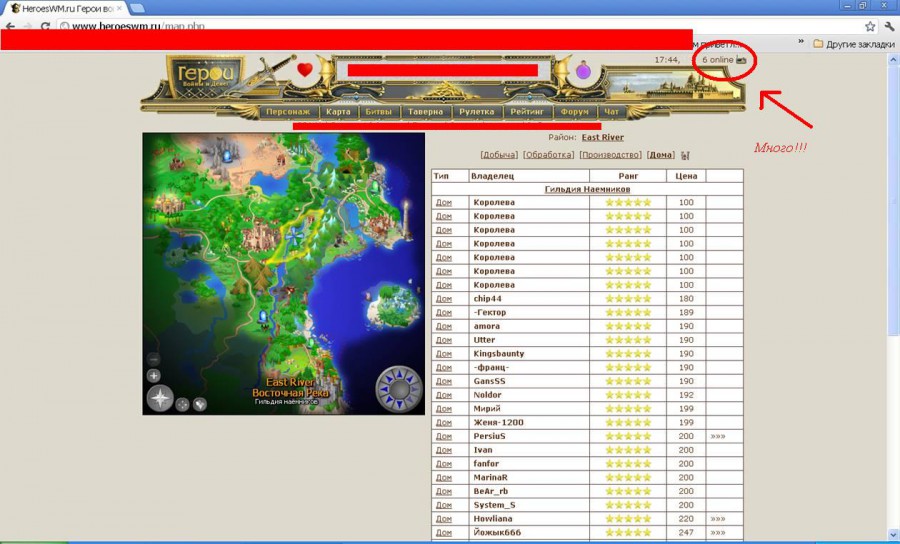Expand the bookmarks overflow chevron

(x=800, y=43)
